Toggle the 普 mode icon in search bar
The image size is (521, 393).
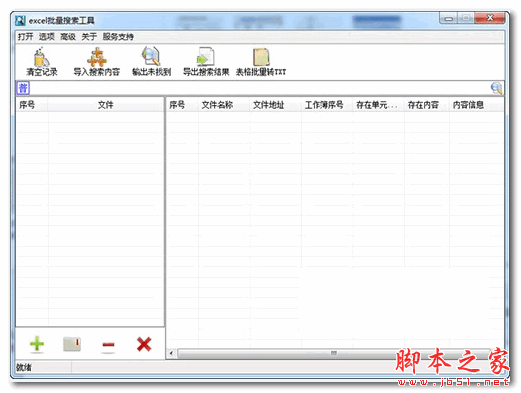click(23, 88)
